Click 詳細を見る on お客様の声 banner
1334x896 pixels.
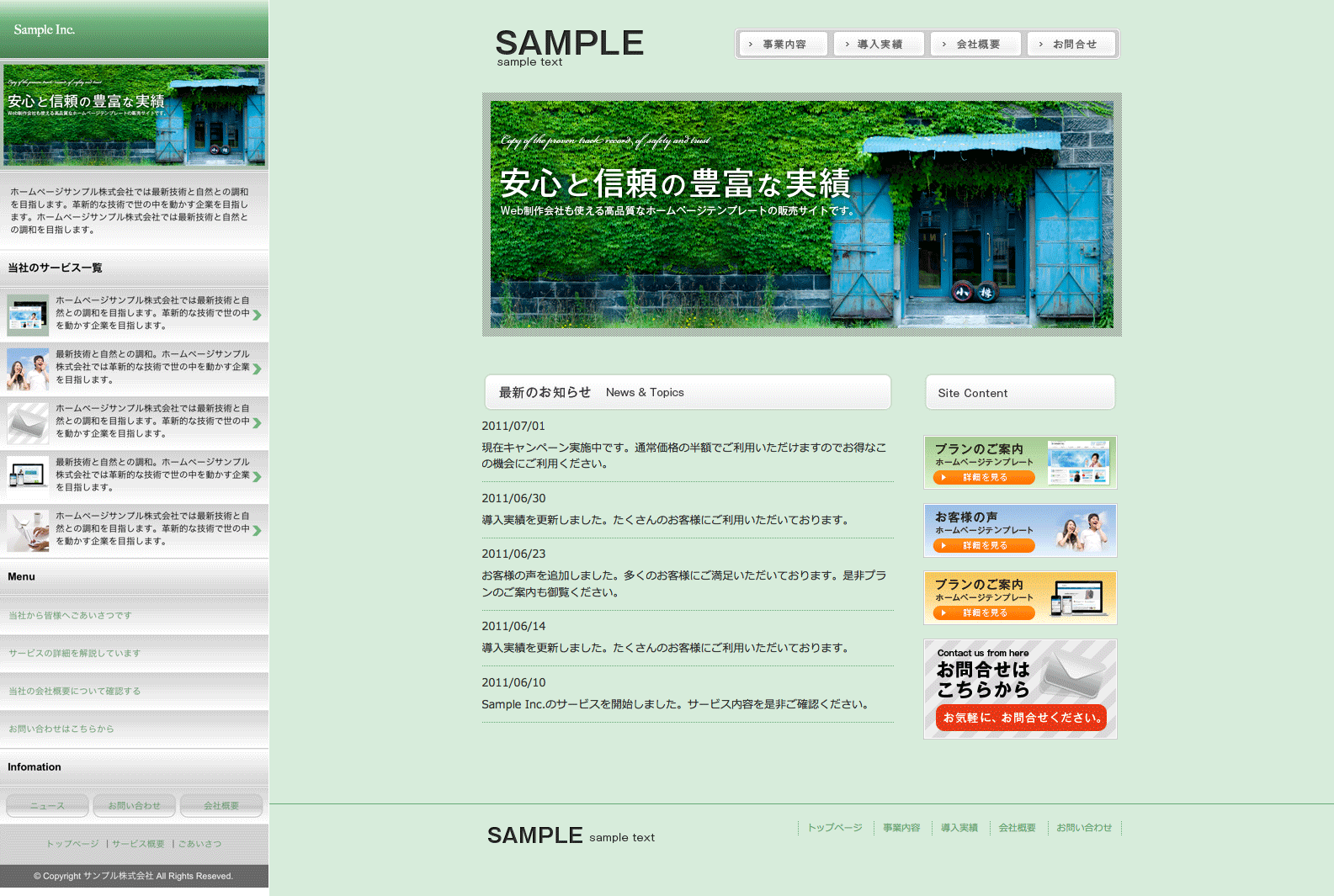[983, 546]
